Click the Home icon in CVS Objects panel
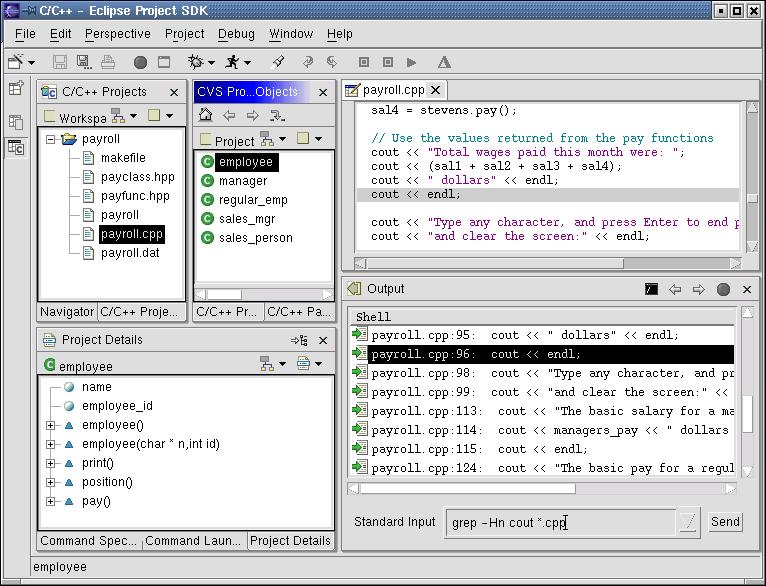Image resolution: width=766 pixels, height=586 pixels. pos(206,115)
